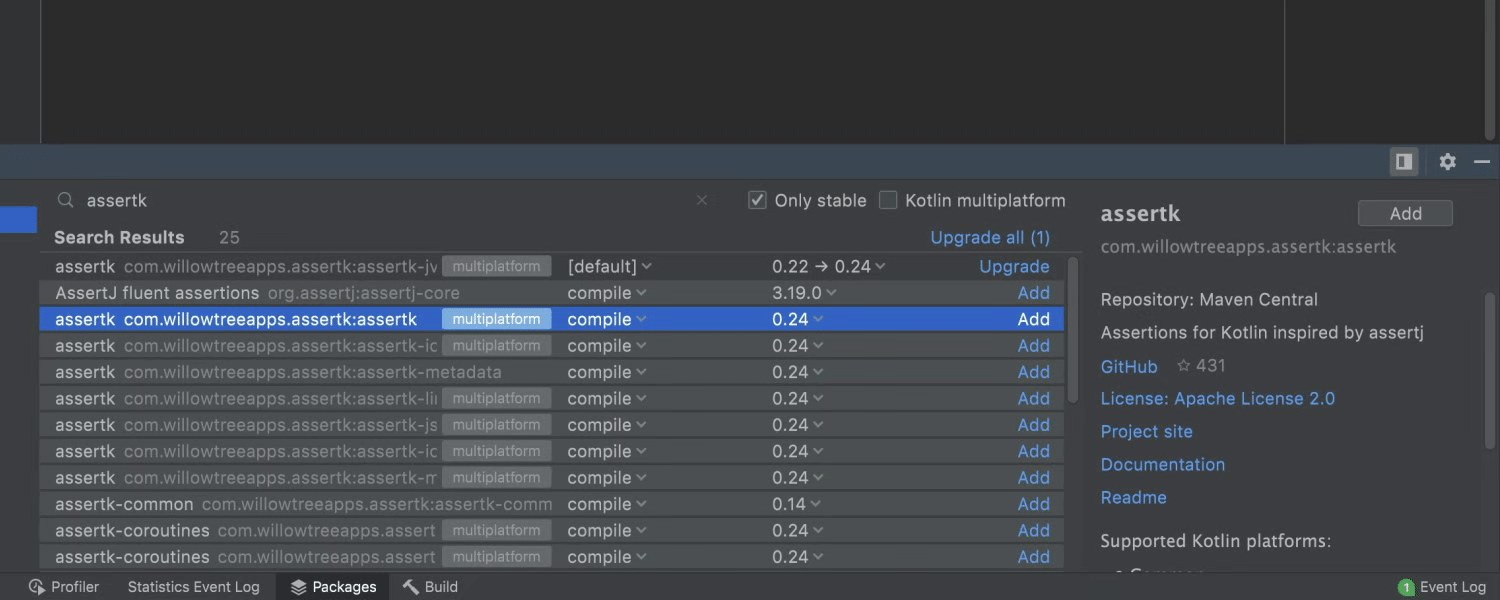Image resolution: width=1500 pixels, height=600 pixels.
Task: Click the Upgrade all (1) link
Action: point(990,238)
